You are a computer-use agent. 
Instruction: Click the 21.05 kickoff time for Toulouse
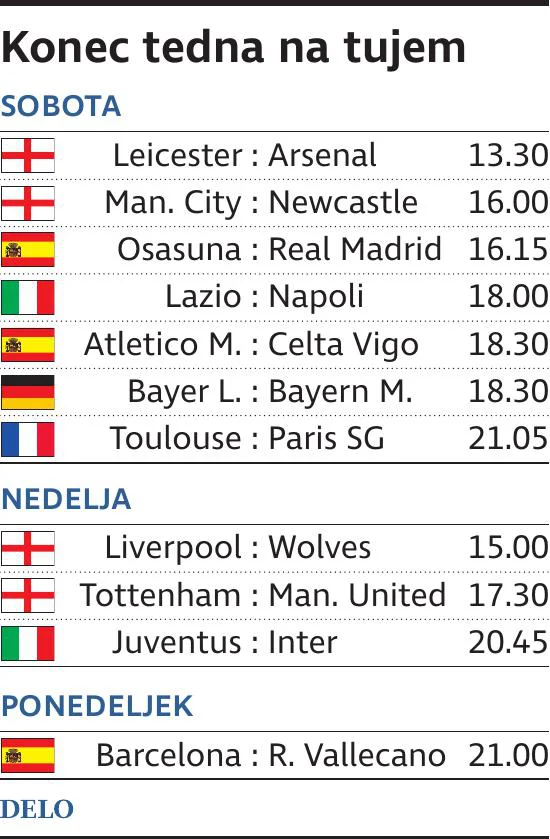[508, 439]
